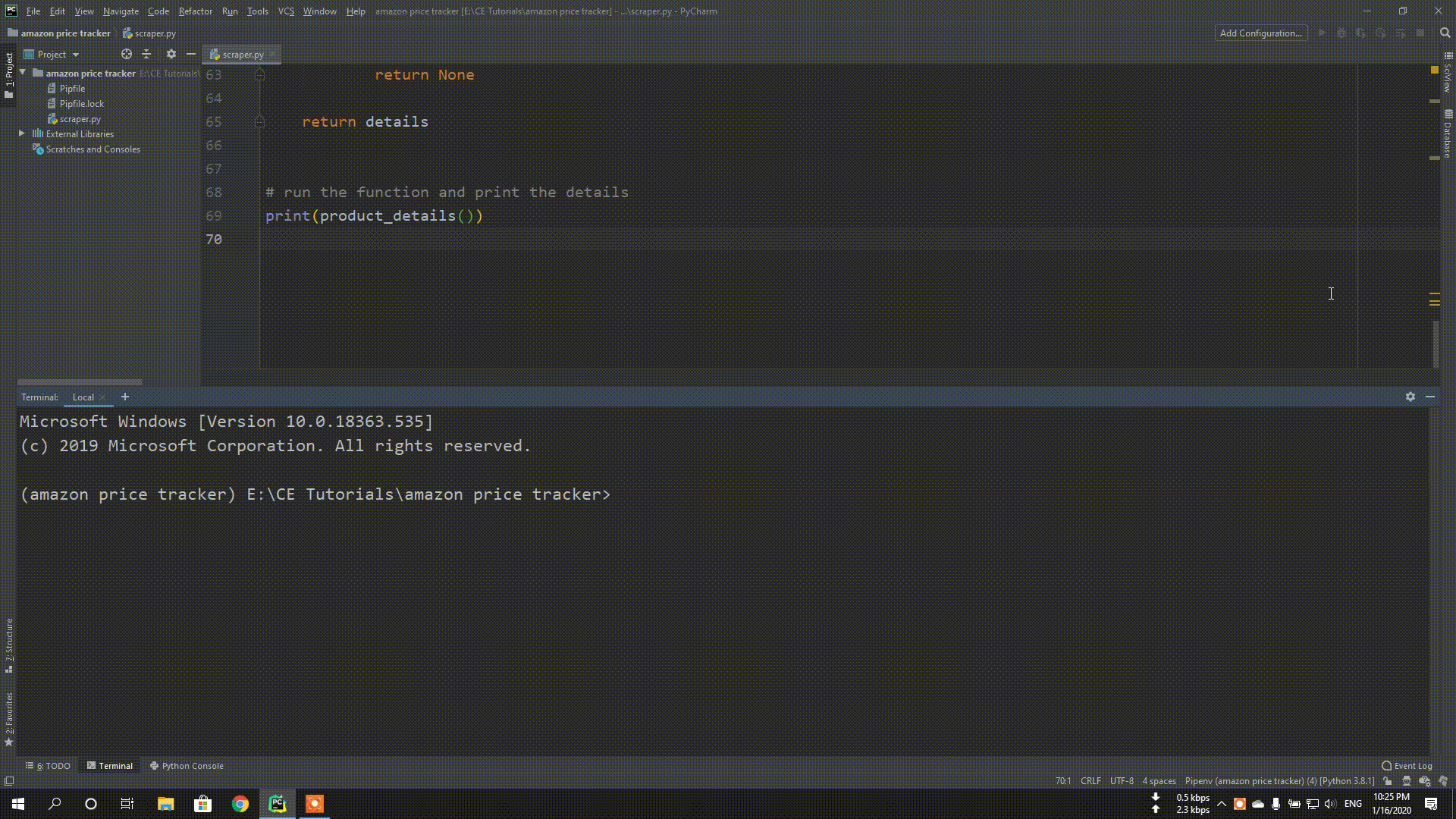Open a new terminal tab with plus icon
Viewport: 1456px width, 819px height.
click(126, 397)
